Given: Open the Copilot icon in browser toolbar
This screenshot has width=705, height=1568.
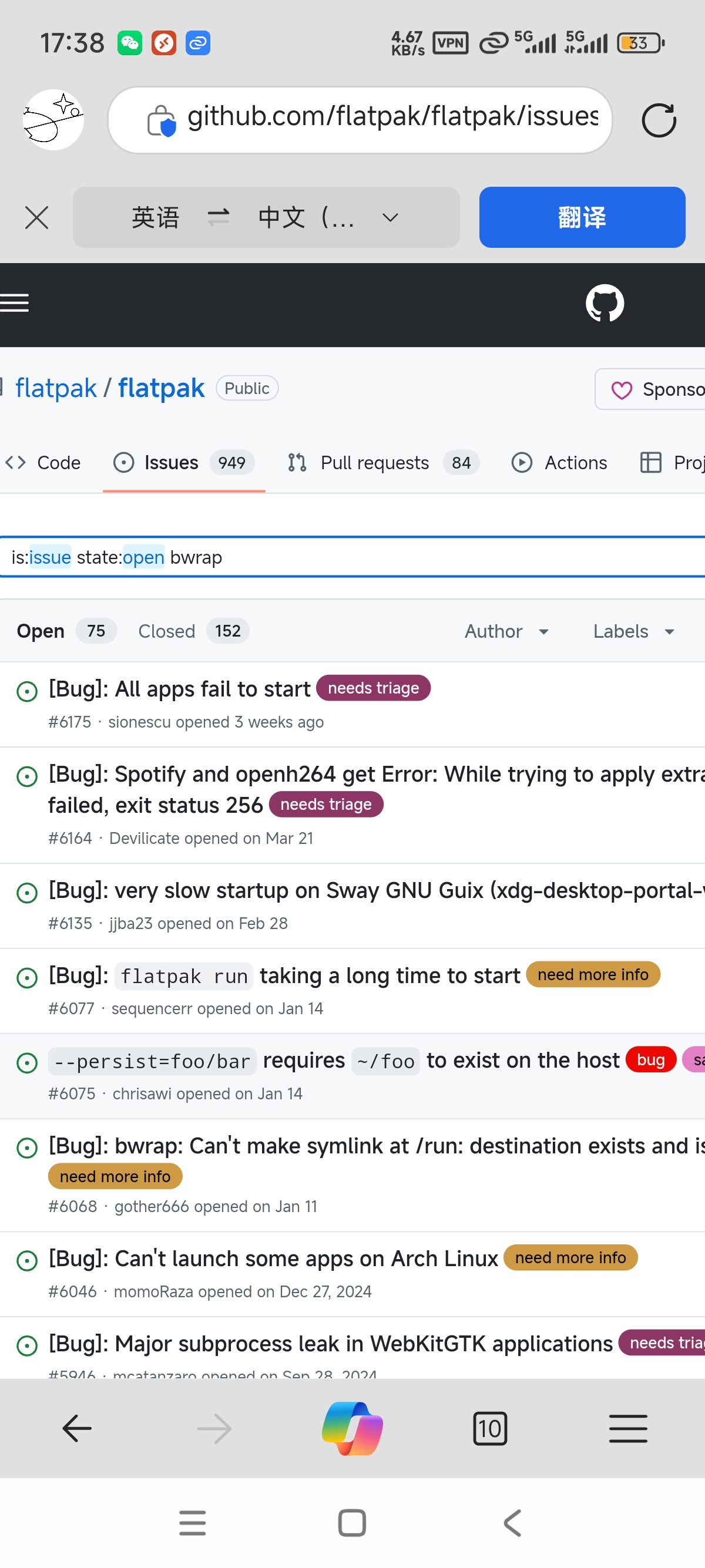Looking at the screenshot, I should (352, 1428).
